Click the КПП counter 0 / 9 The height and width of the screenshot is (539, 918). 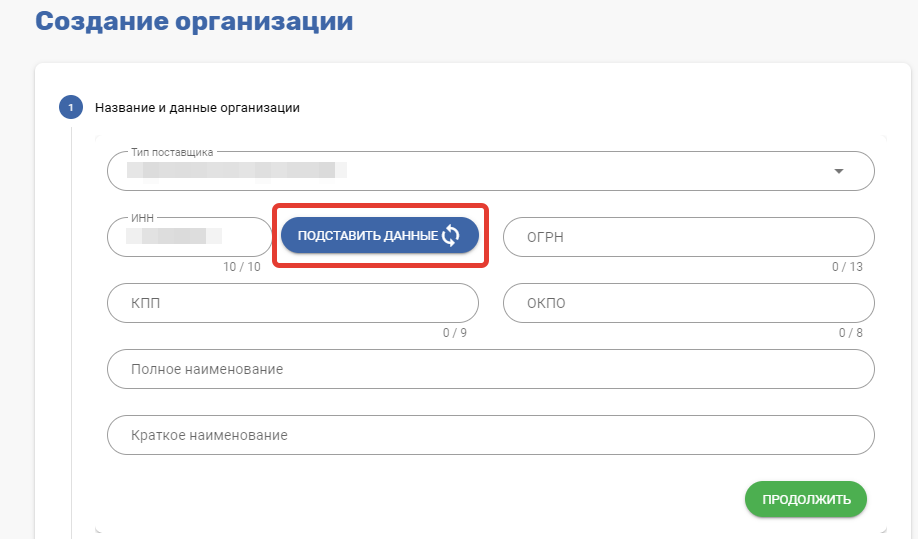click(454, 333)
